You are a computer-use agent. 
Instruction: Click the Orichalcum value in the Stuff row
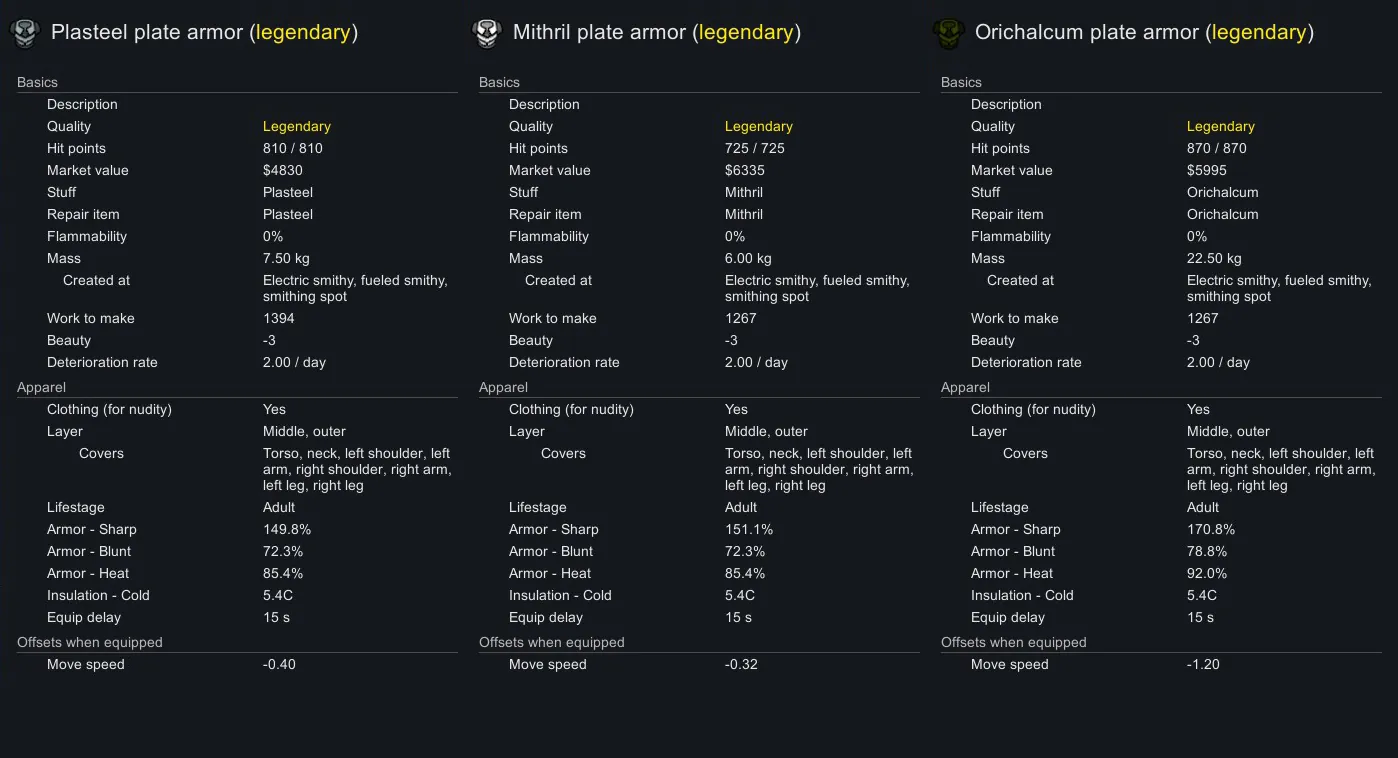coord(1222,192)
